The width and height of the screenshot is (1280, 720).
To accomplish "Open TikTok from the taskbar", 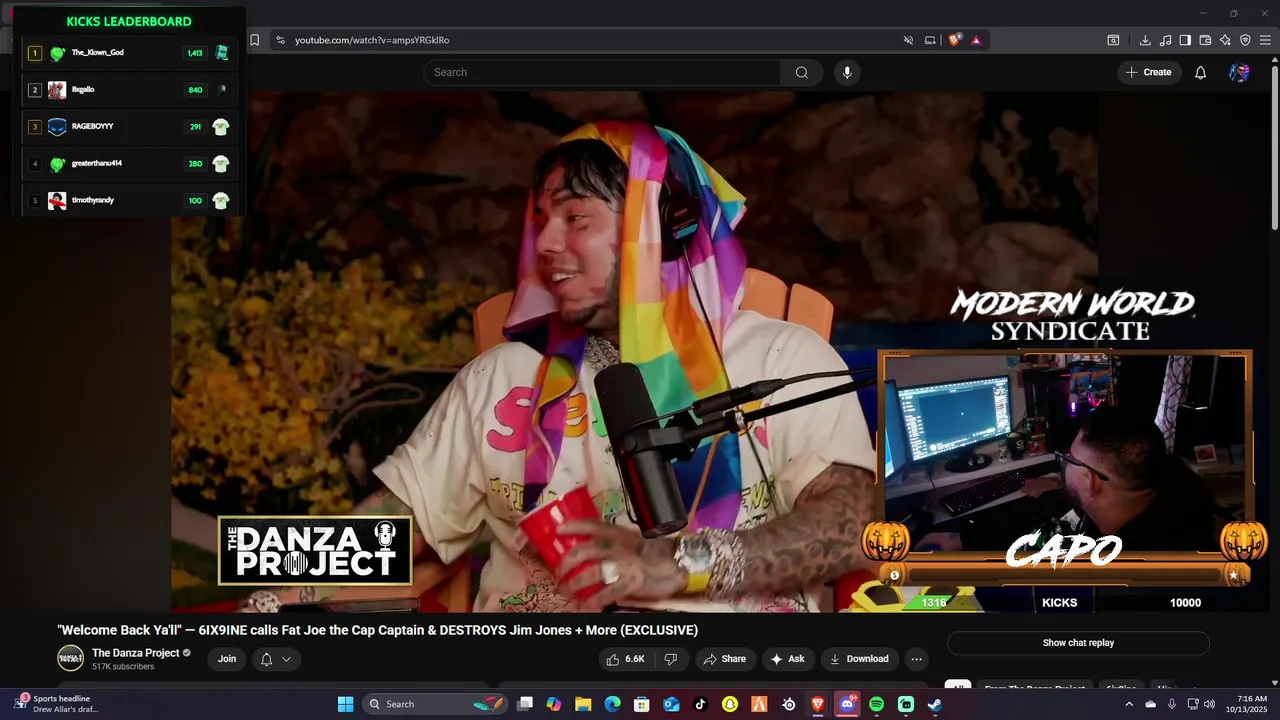I will (x=700, y=704).
